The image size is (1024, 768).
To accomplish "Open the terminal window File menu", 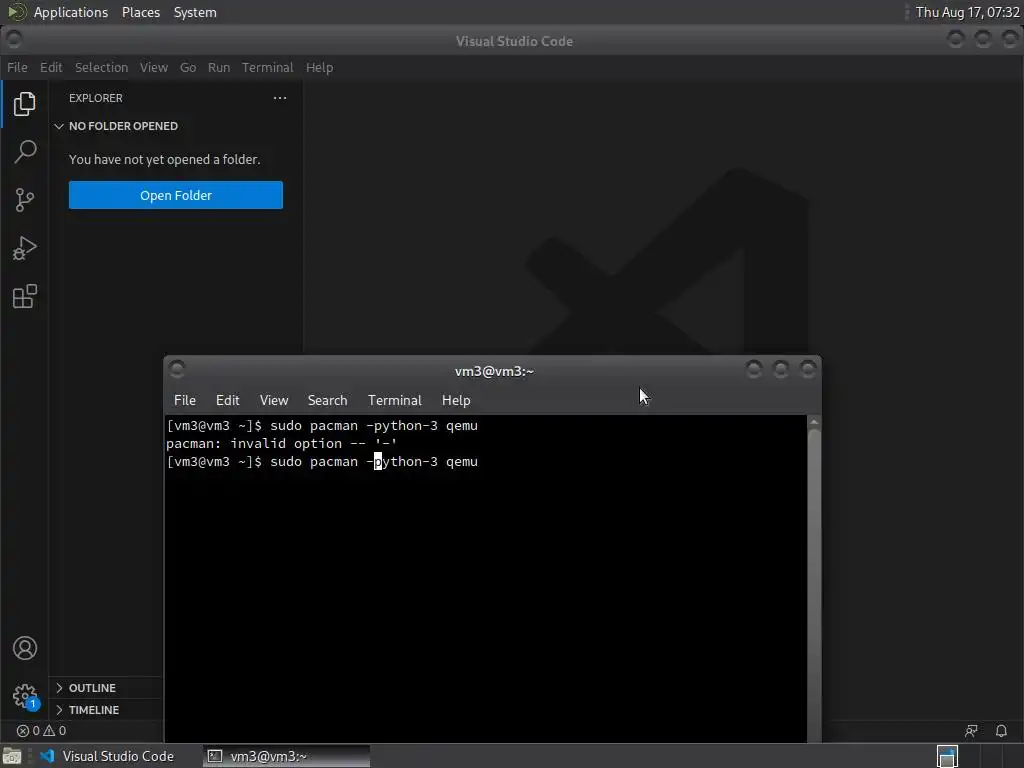I will pos(185,400).
